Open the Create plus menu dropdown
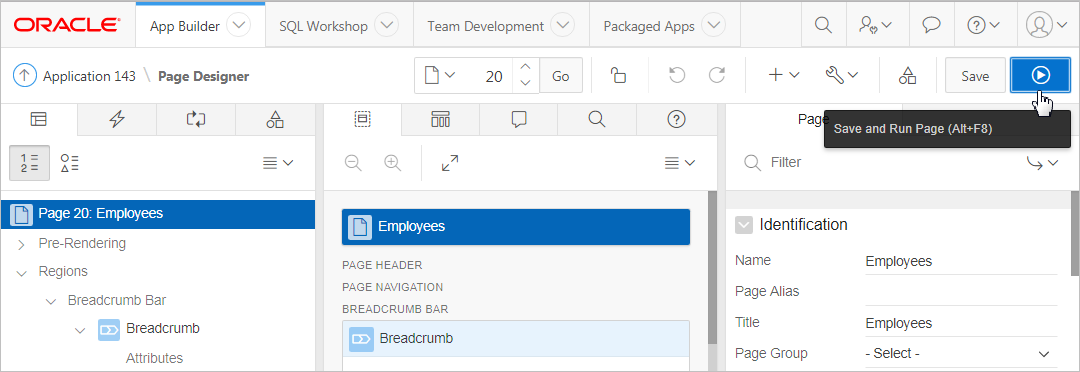 coord(783,75)
